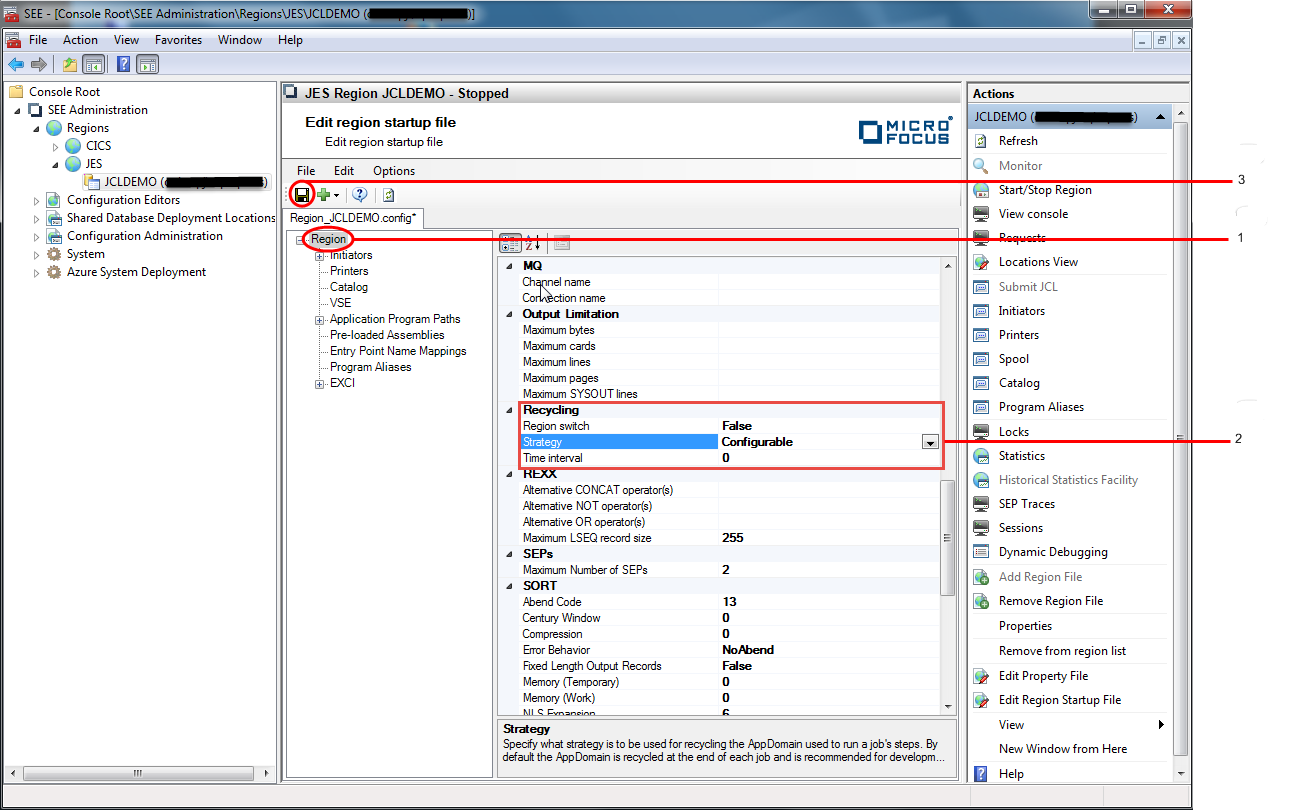Screen dimensions: 1289x810
Task: Click the Statistics icon in the Actions pane
Action: coord(981,456)
